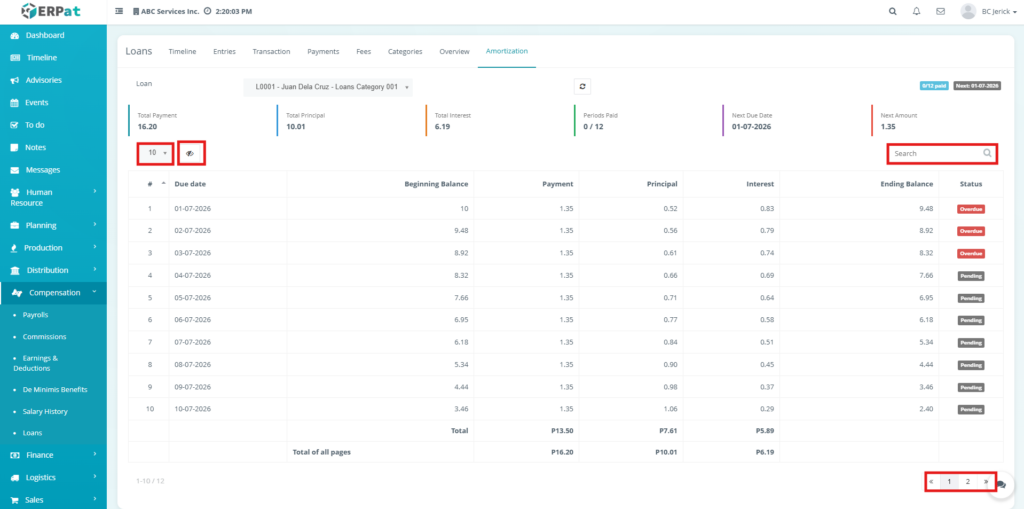
Task: Open the search icon in top bar
Action: [893, 11]
